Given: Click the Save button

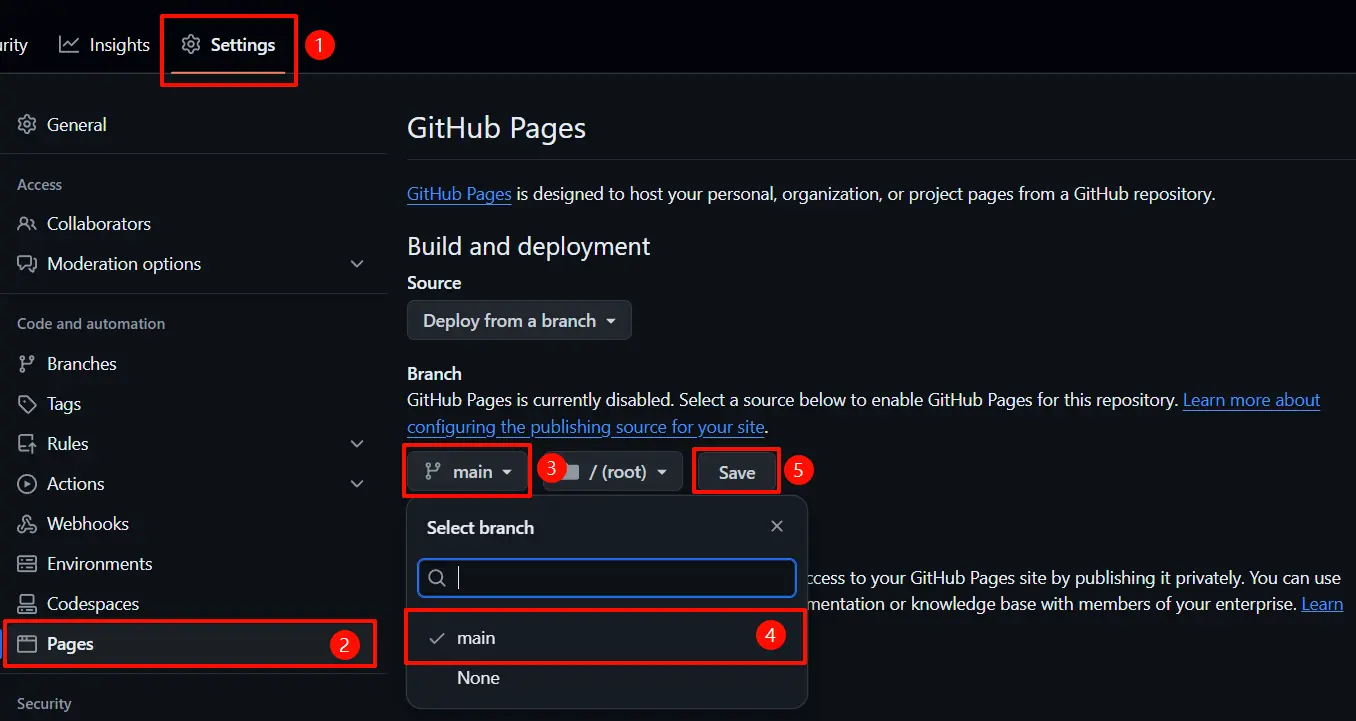Looking at the screenshot, I should 737,472.
